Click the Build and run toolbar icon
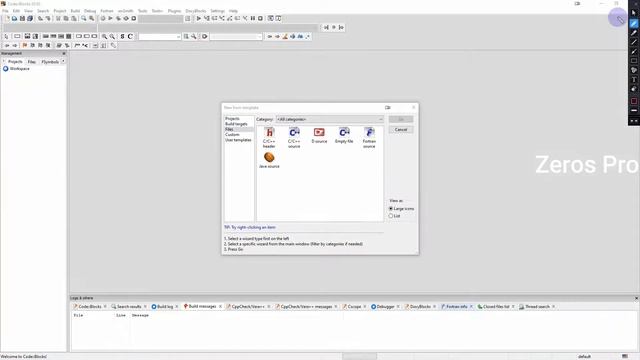 click(118, 18)
